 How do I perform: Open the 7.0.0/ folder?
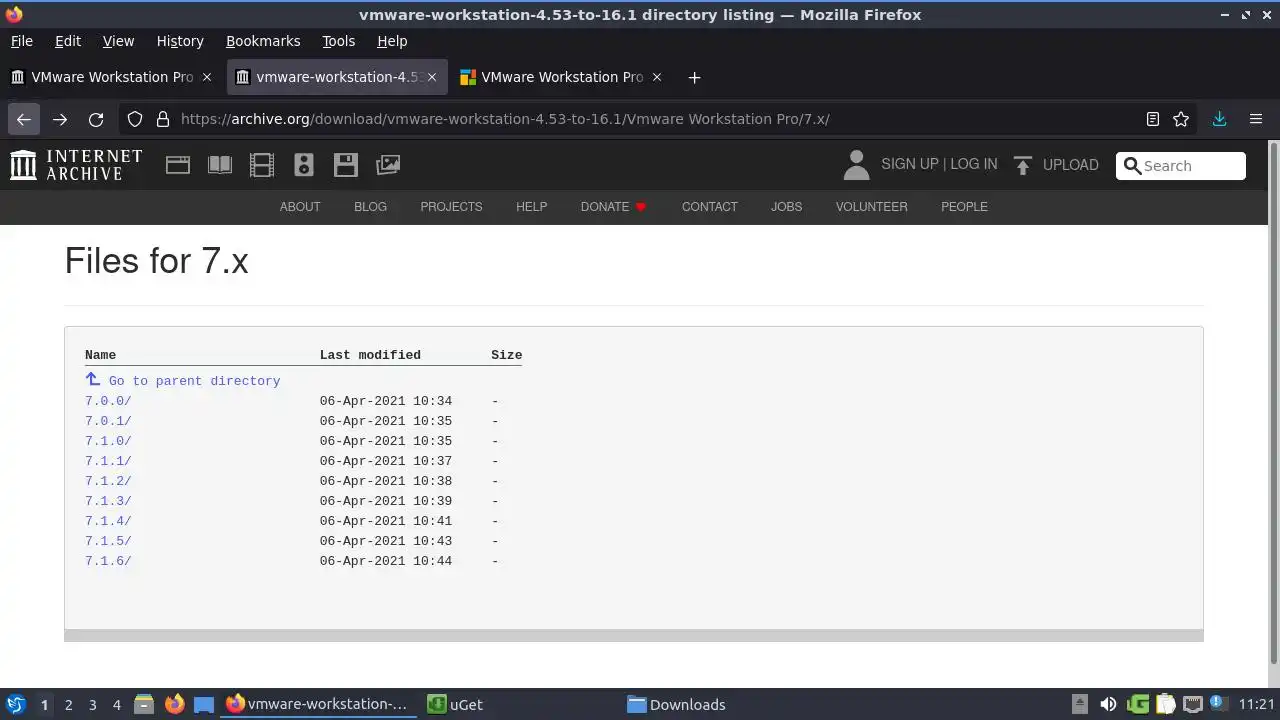tap(108, 401)
